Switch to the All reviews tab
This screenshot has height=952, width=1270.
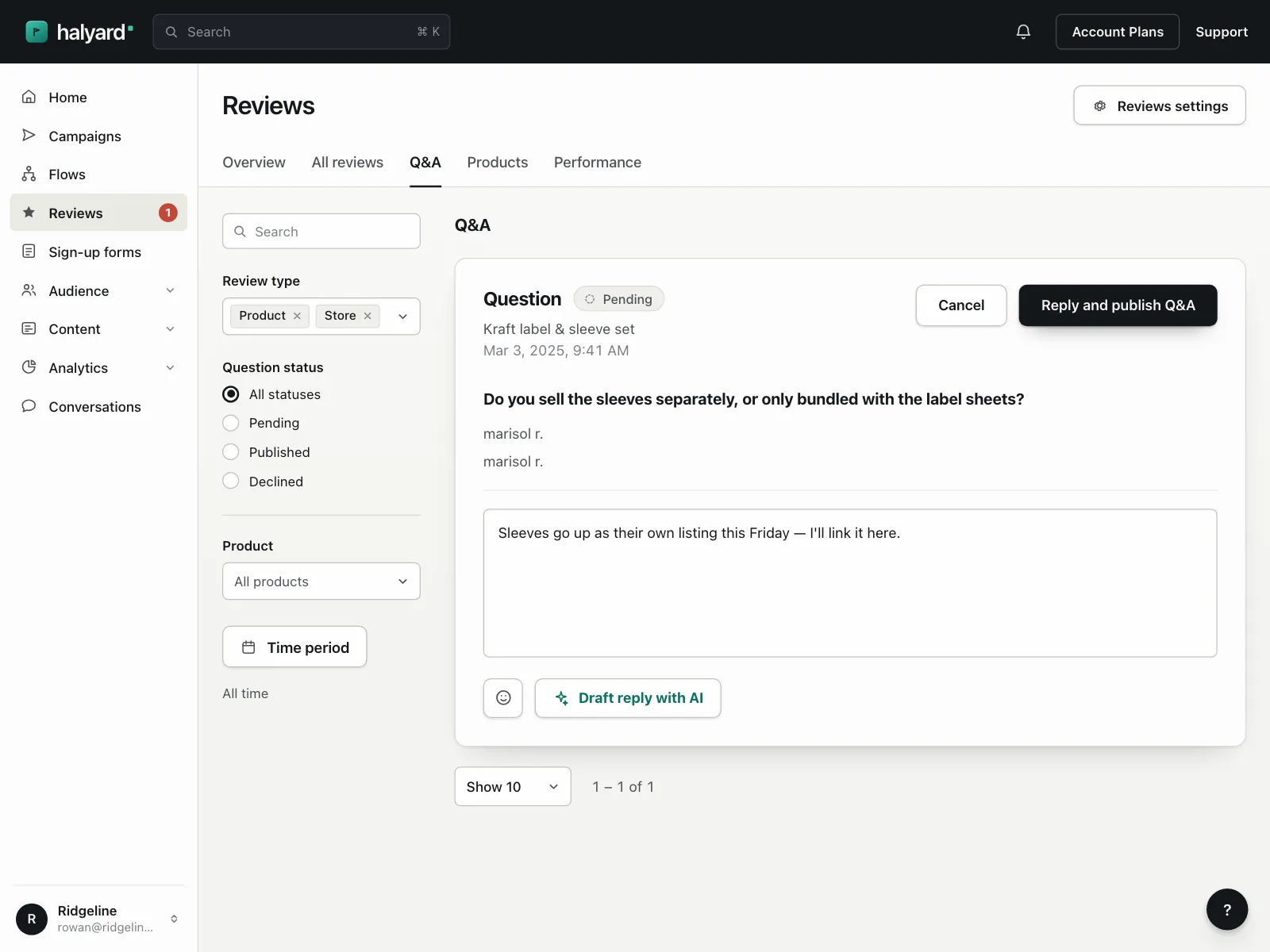[348, 163]
